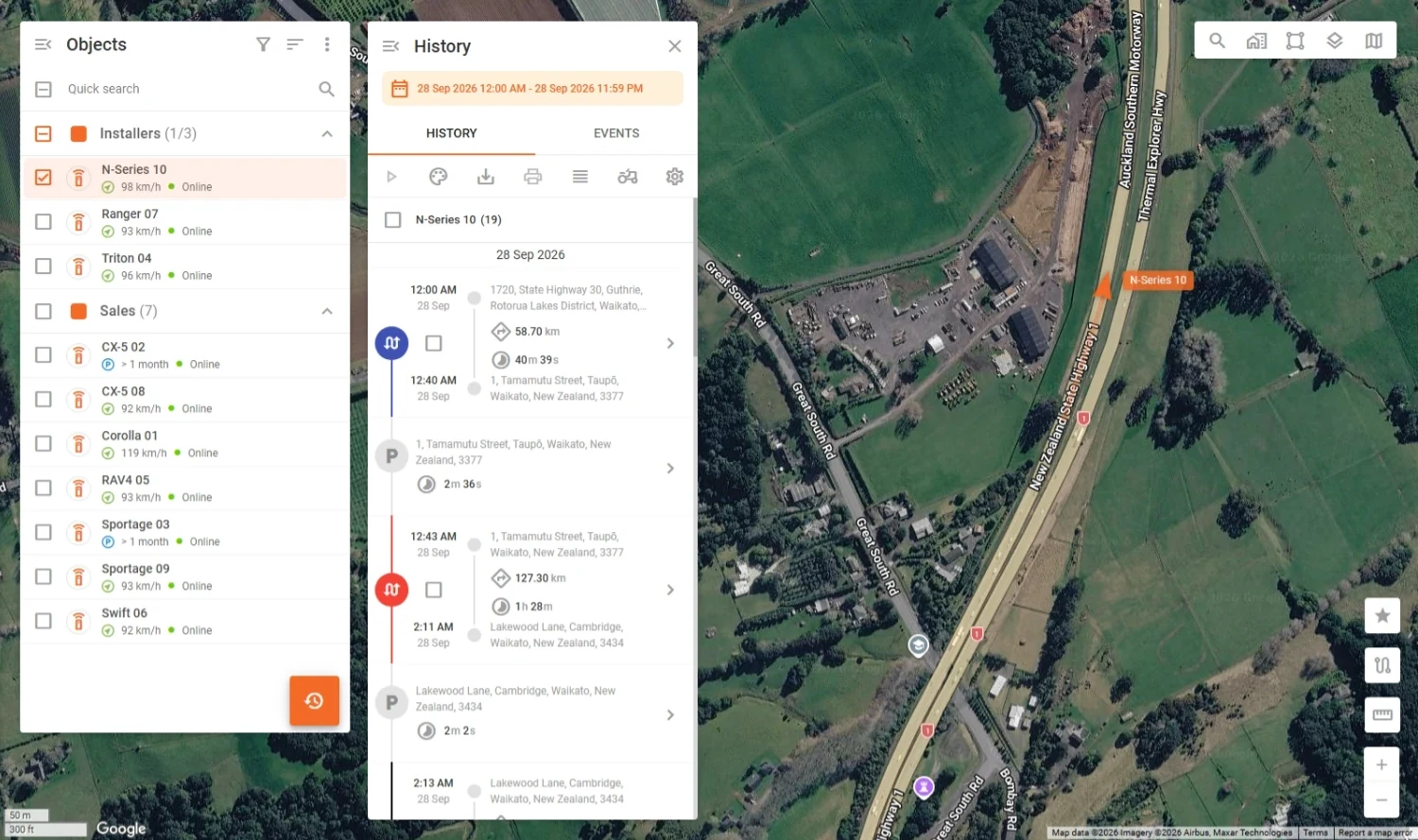Open map search tool
Image resolution: width=1418 pixels, height=840 pixels.
tap(1218, 41)
